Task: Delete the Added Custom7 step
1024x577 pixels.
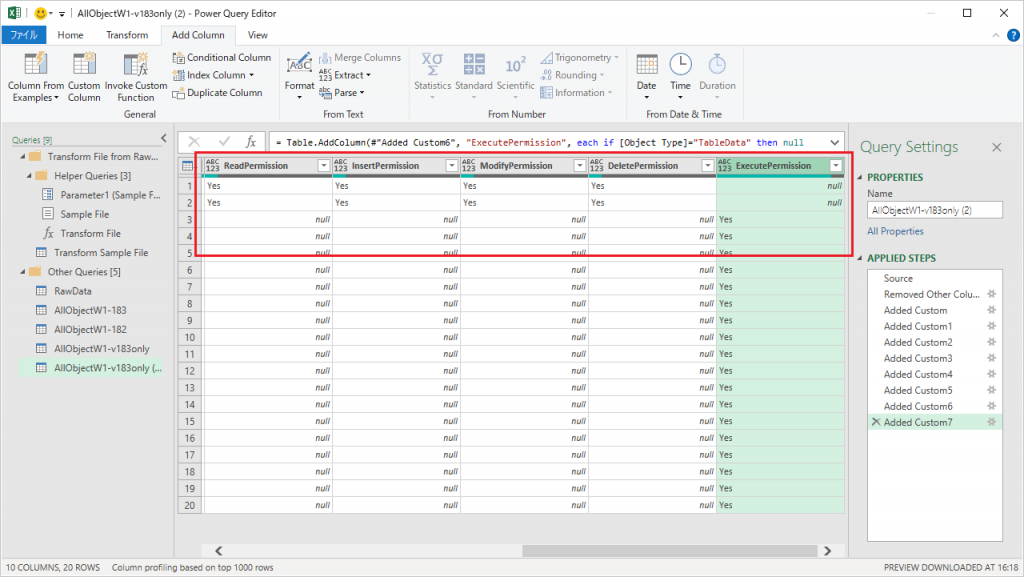Action: pyautogui.click(x=876, y=423)
